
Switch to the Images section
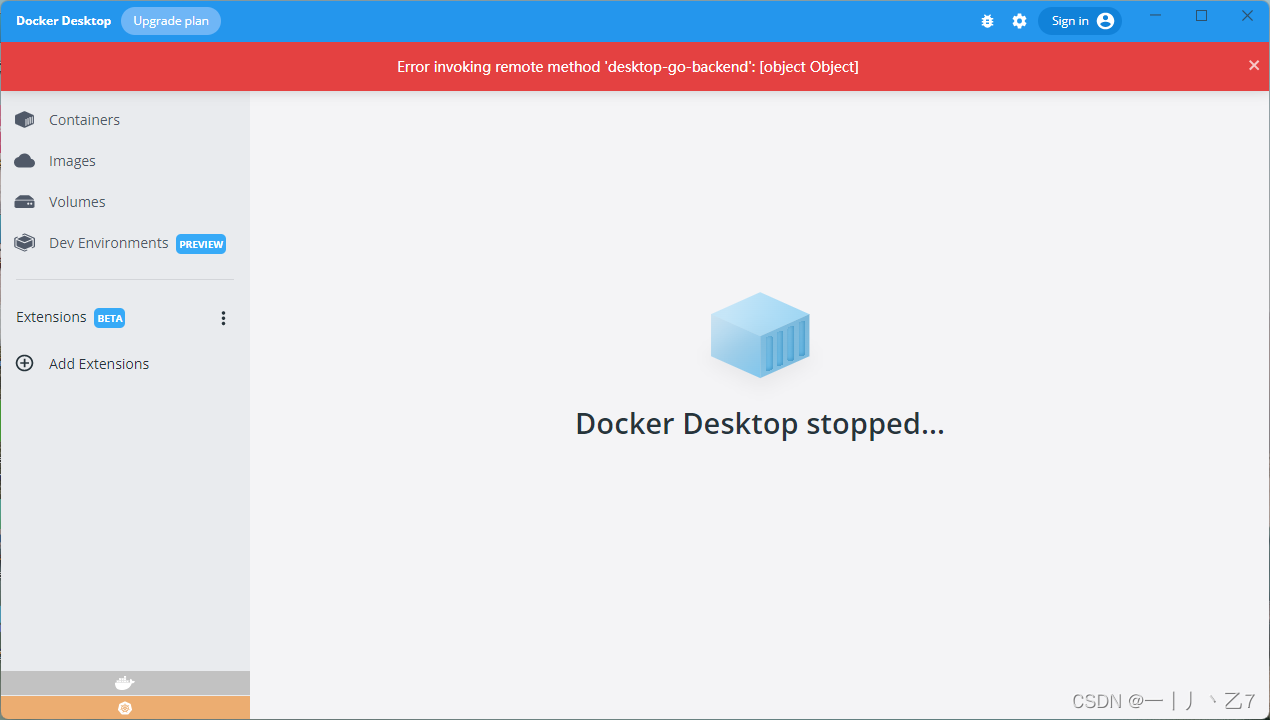click(72, 161)
